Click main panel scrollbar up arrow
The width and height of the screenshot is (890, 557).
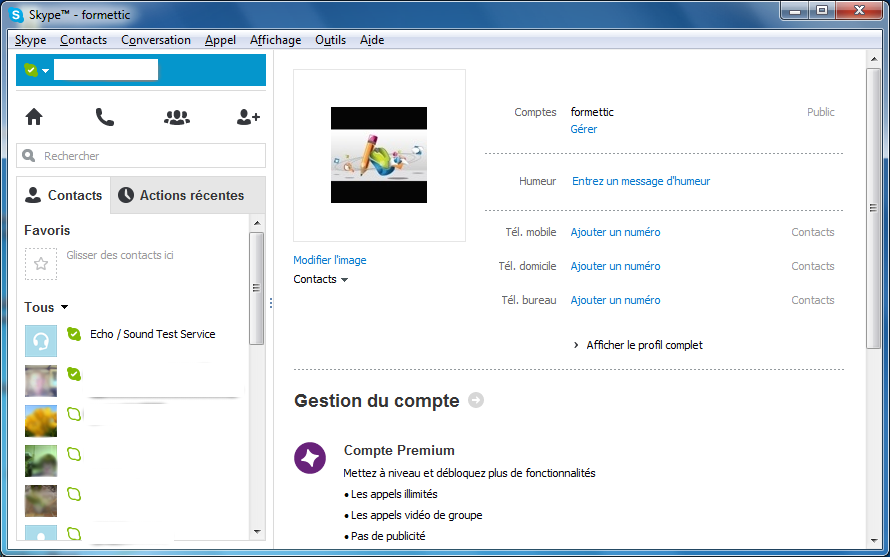coord(874,59)
